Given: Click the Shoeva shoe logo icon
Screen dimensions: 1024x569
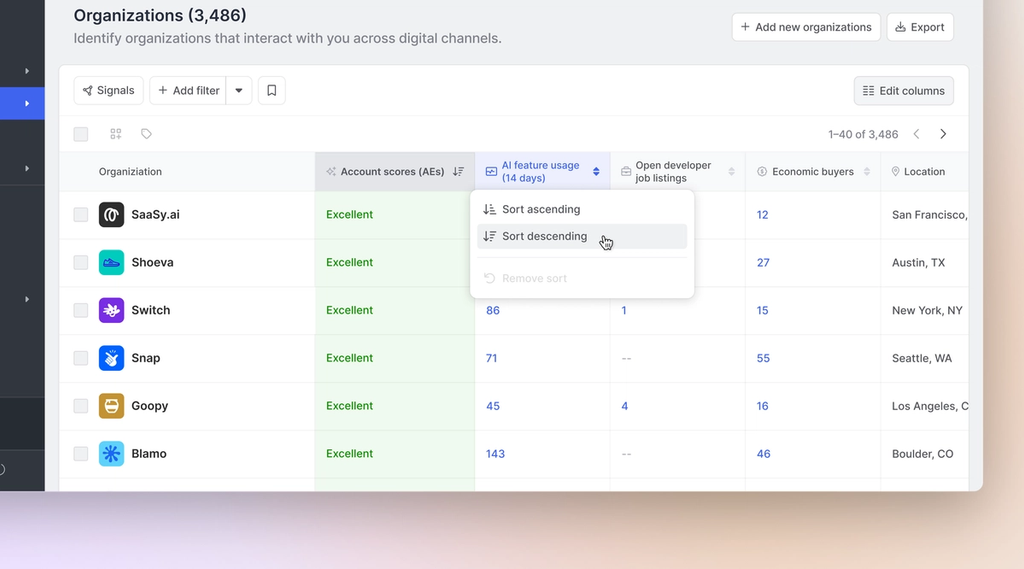Looking at the screenshot, I should point(111,262).
